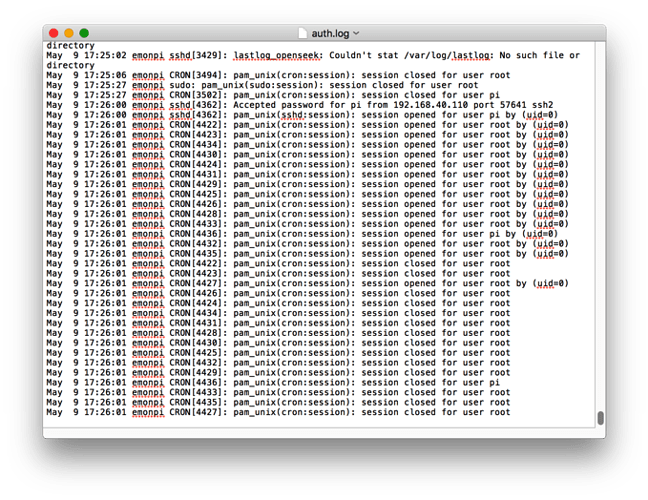
Task: Click the CRON[4434] session closed line
Action: [278, 313]
